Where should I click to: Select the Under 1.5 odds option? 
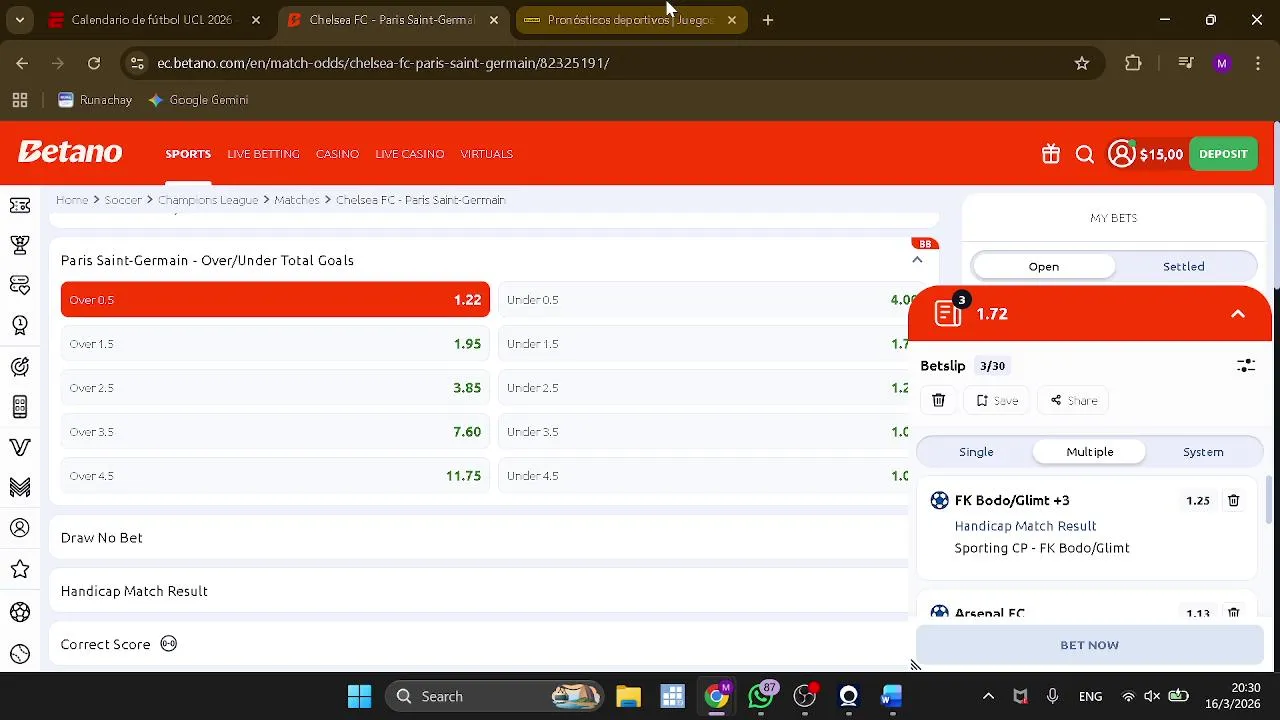pyautogui.click(x=703, y=344)
